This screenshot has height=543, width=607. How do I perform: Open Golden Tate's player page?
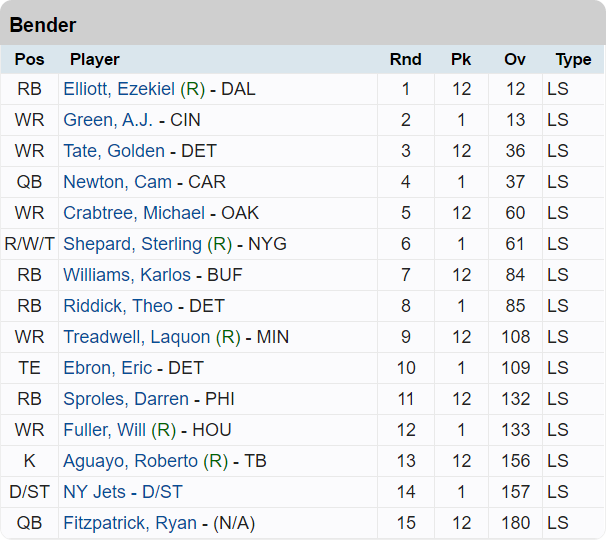tap(113, 151)
